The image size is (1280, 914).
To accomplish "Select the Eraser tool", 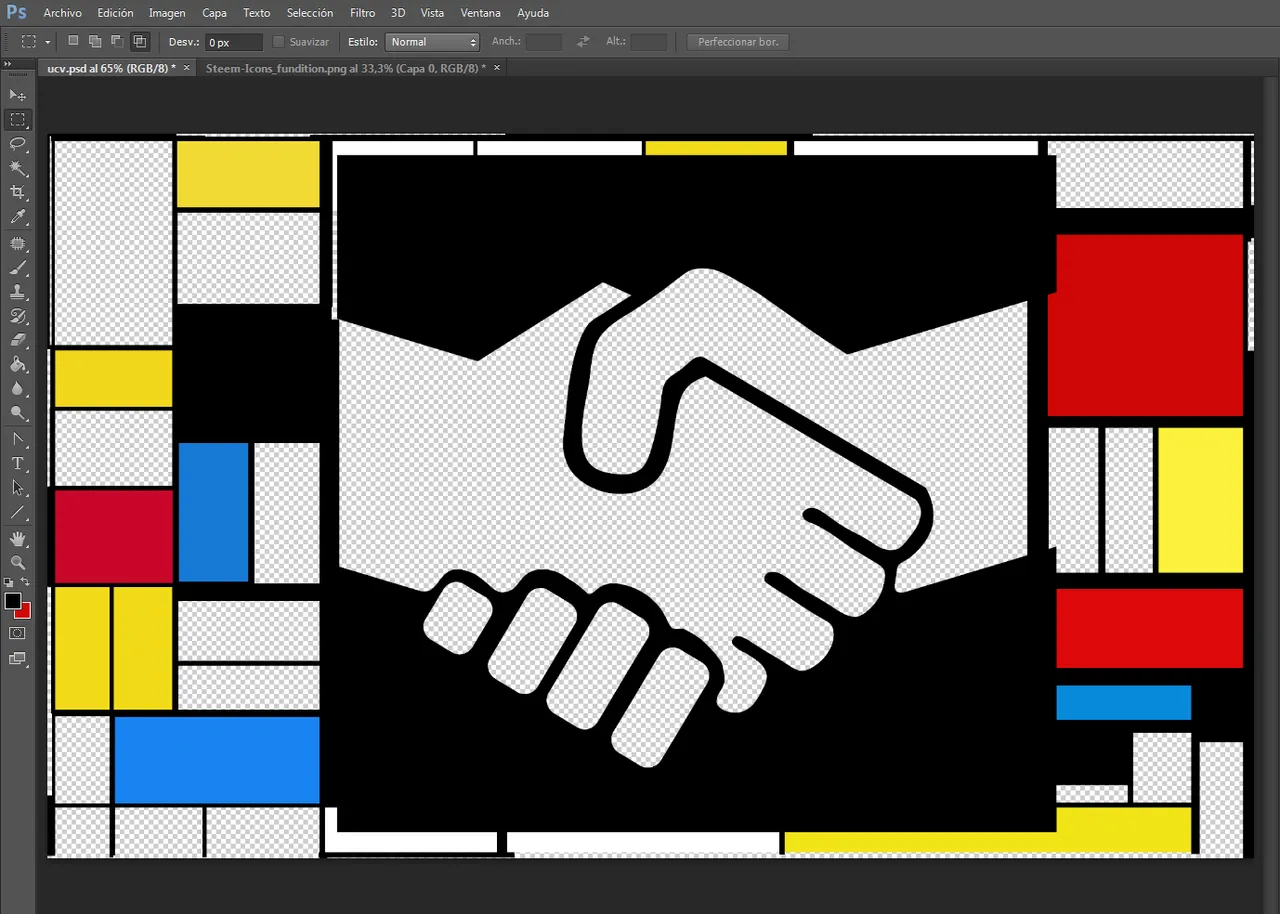I will click(17, 340).
